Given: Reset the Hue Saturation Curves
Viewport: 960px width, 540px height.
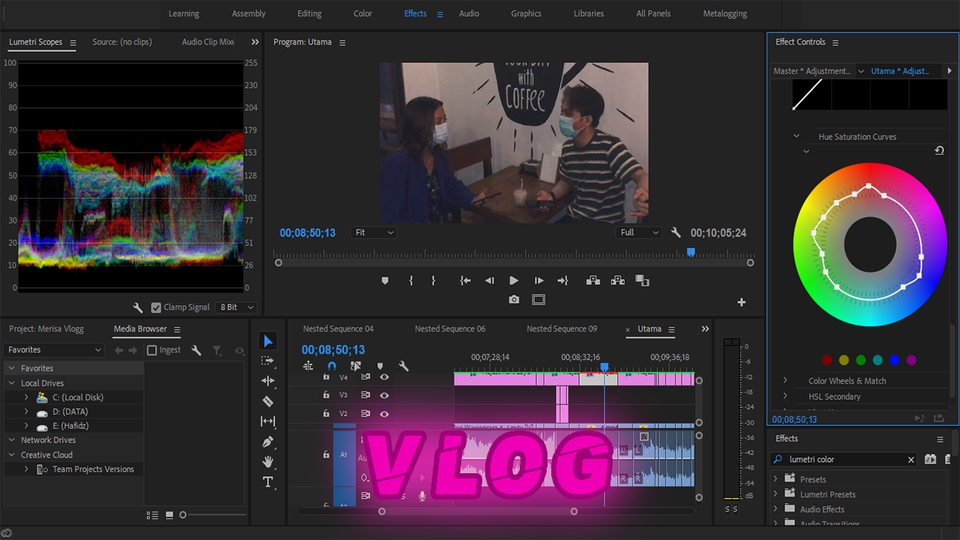Looking at the screenshot, I should click(939, 151).
